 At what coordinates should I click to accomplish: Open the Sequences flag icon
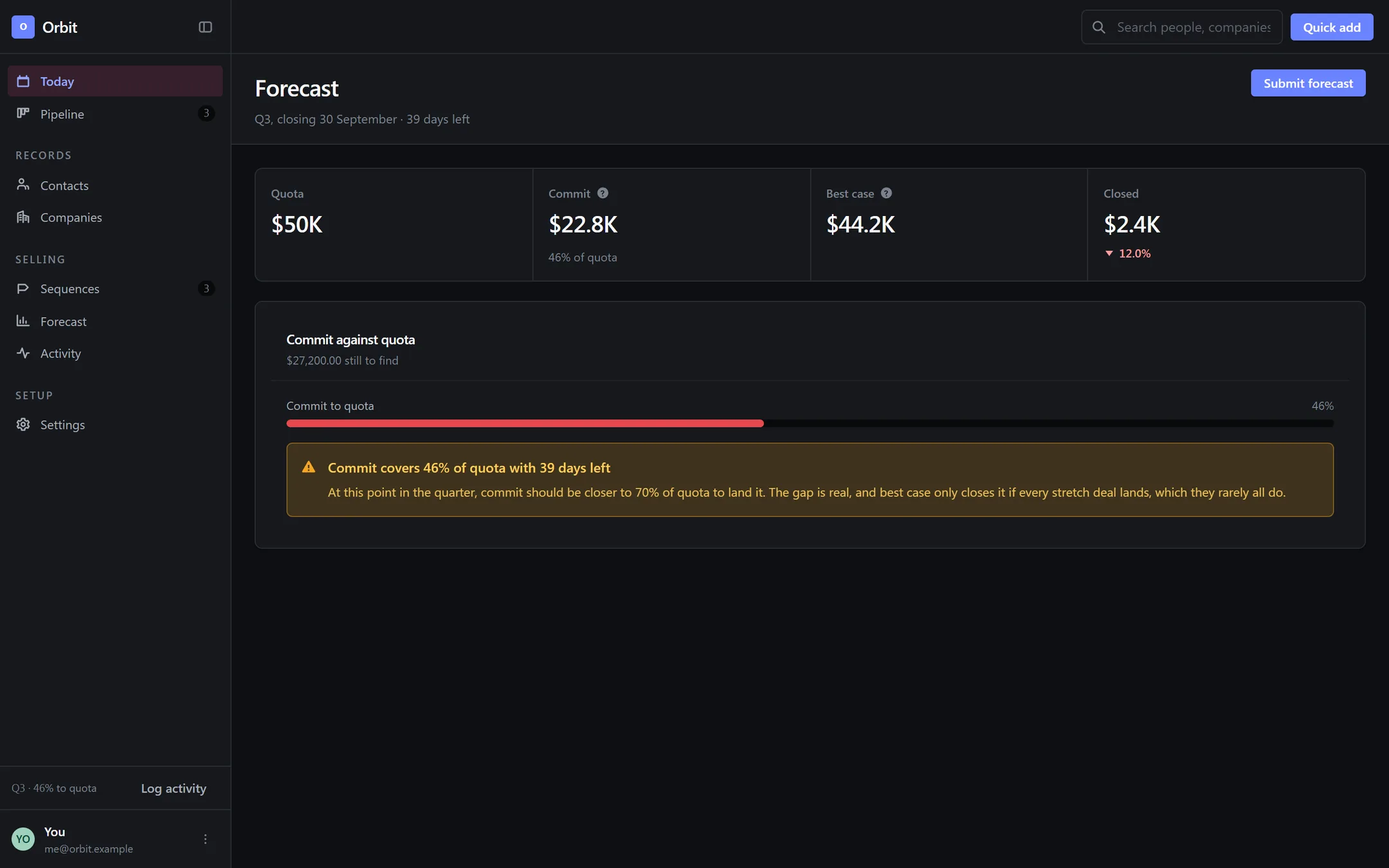23,288
